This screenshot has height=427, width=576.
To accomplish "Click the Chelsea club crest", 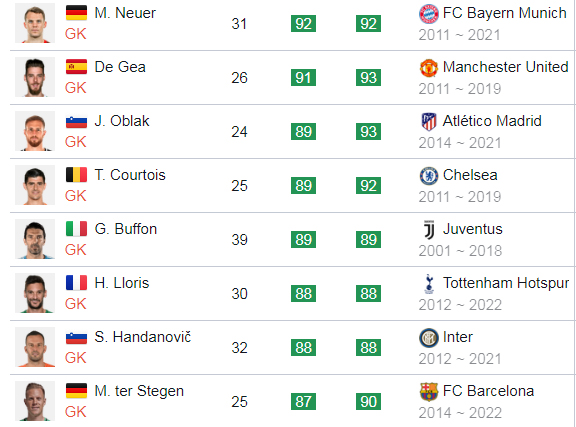I will click(x=429, y=176).
